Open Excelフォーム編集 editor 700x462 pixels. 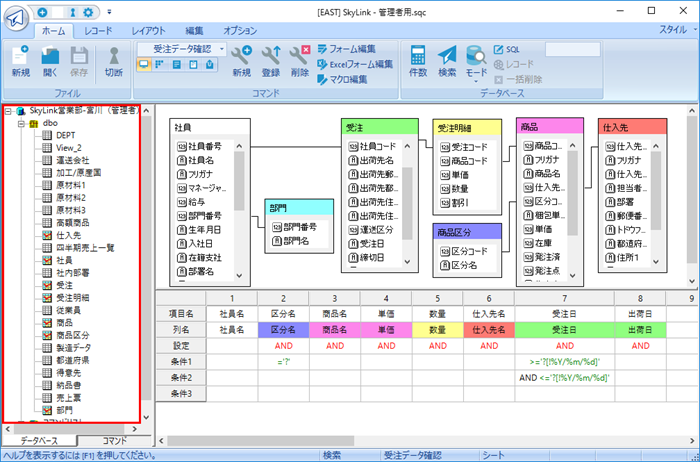point(355,64)
